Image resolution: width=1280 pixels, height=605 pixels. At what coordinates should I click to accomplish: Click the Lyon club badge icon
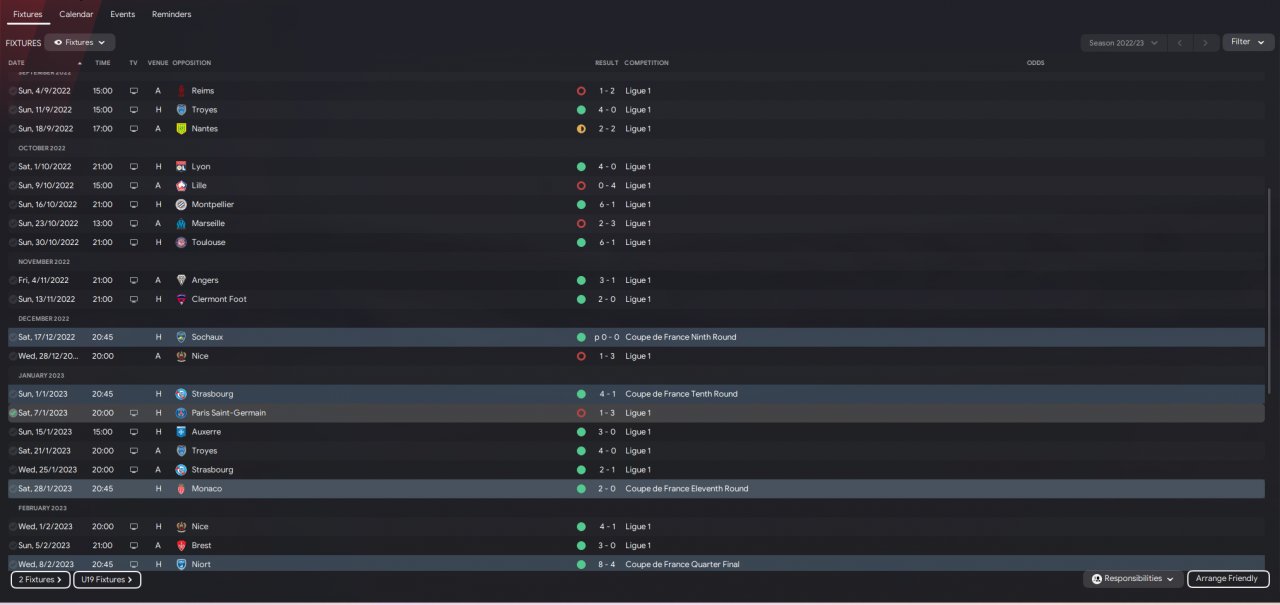(x=181, y=167)
